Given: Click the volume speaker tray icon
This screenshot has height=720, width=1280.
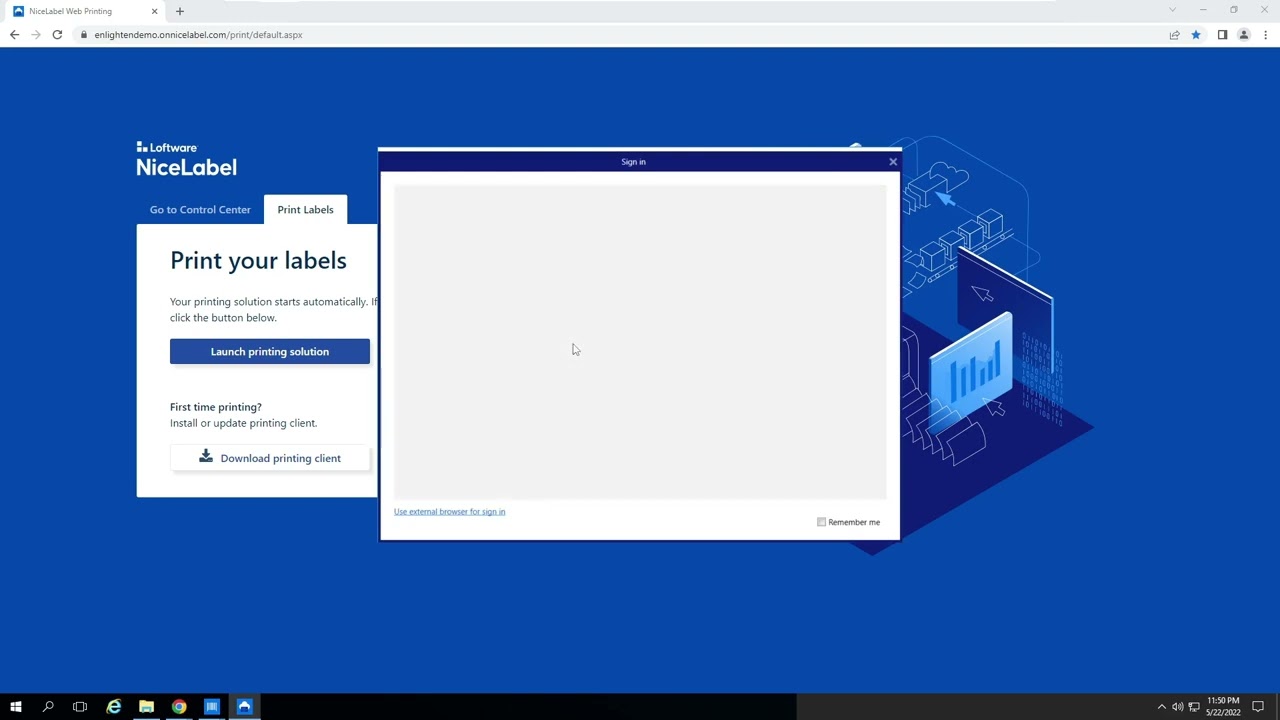Looking at the screenshot, I should click(x=1177, y=707).
